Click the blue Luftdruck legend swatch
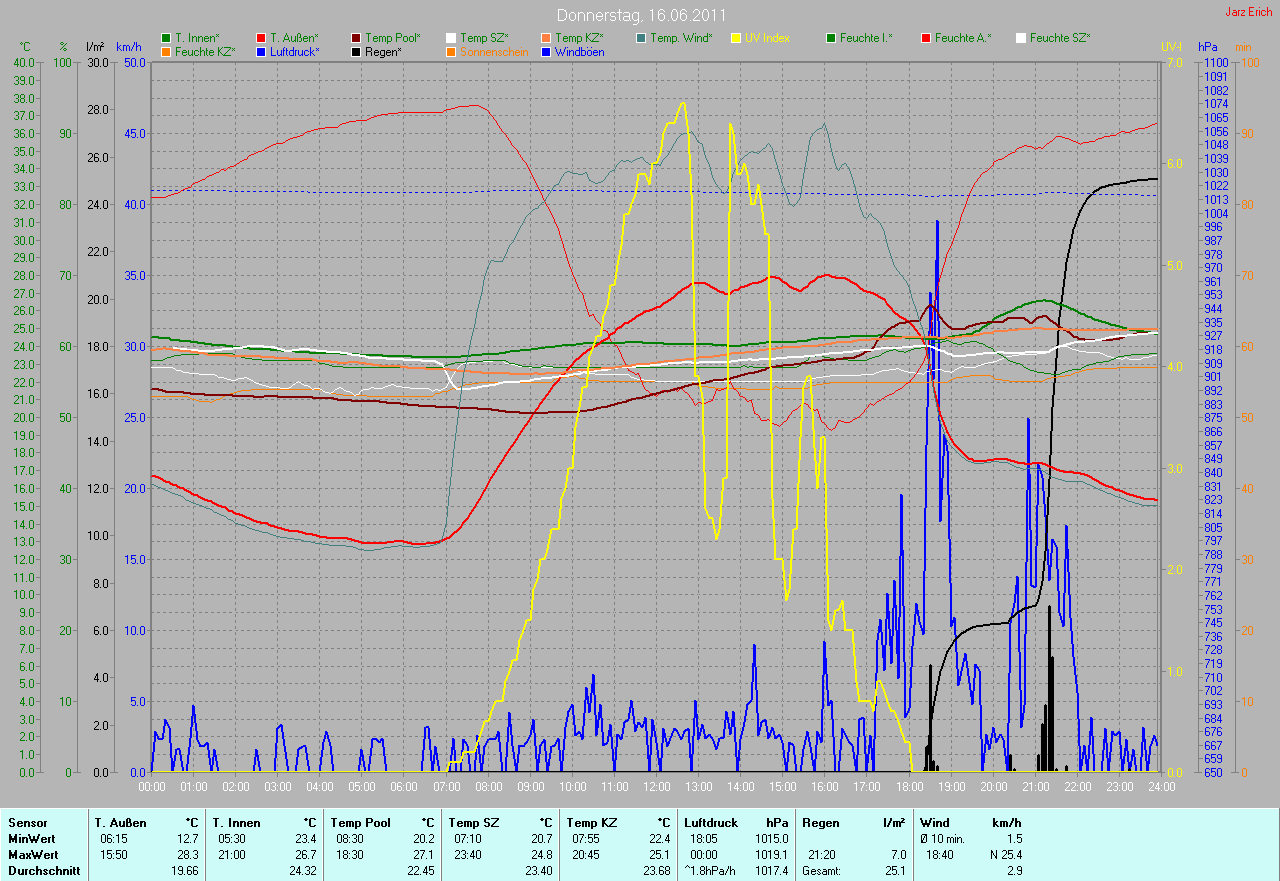The image size is (1280, 881). [x=261, y=52]
